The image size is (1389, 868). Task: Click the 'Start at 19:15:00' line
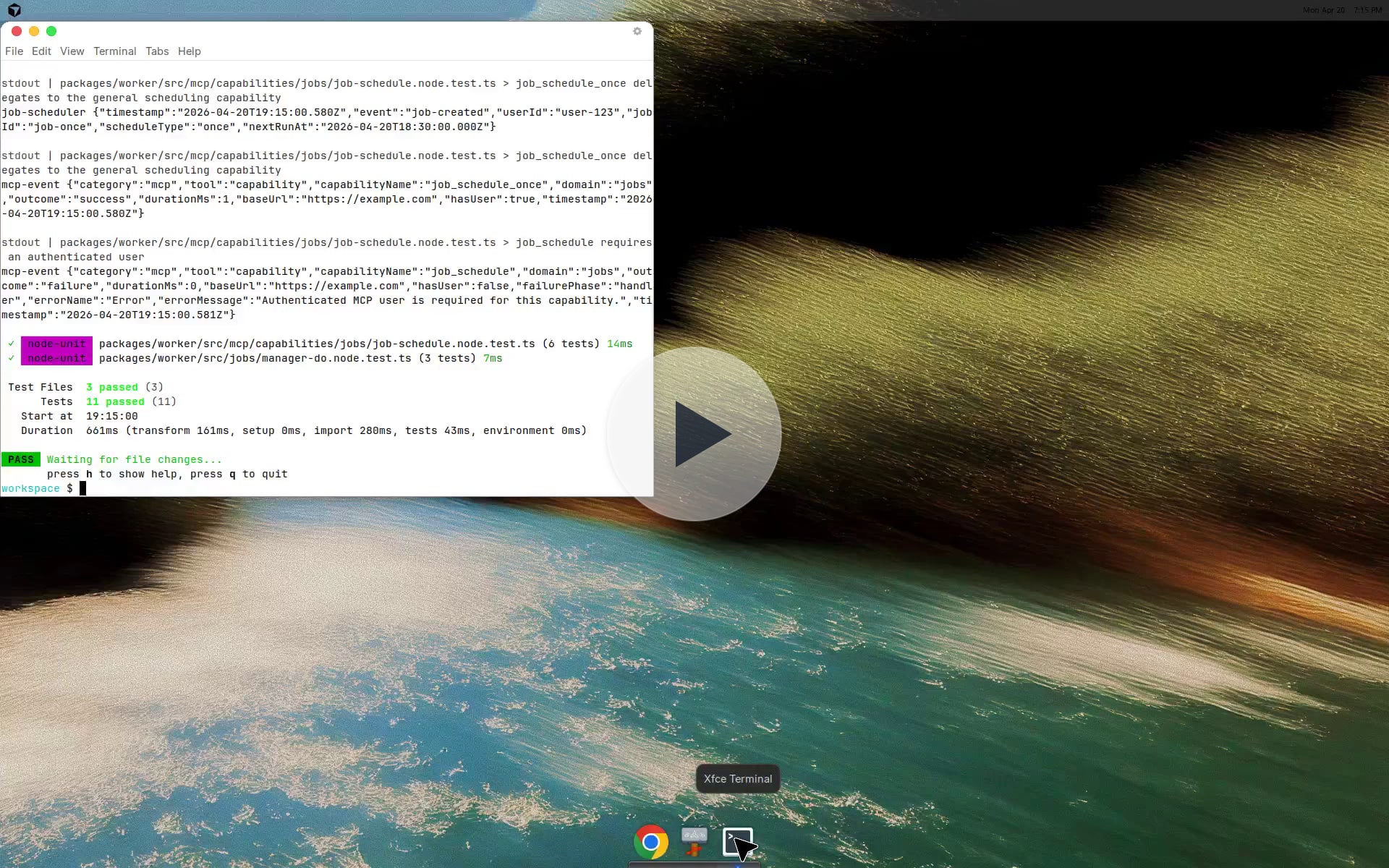80,416
